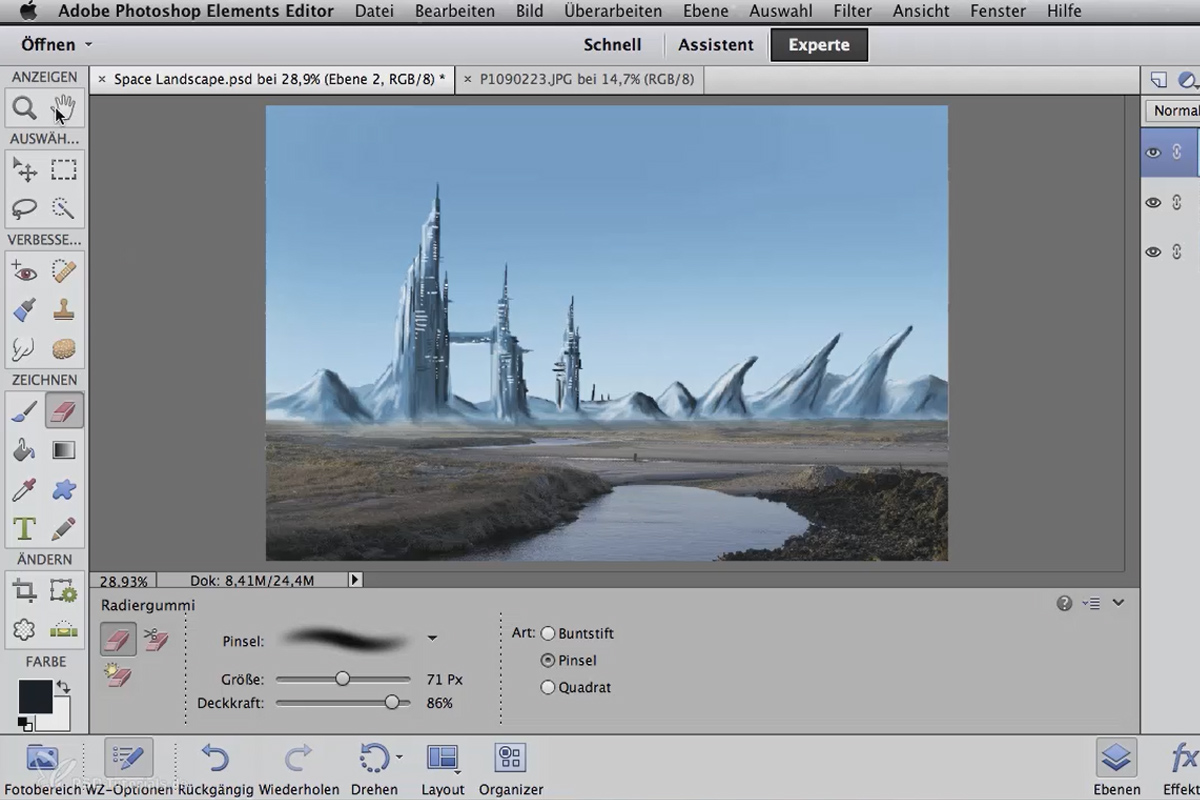
Task: Select the Gradient tool
Action: (64, 450)
